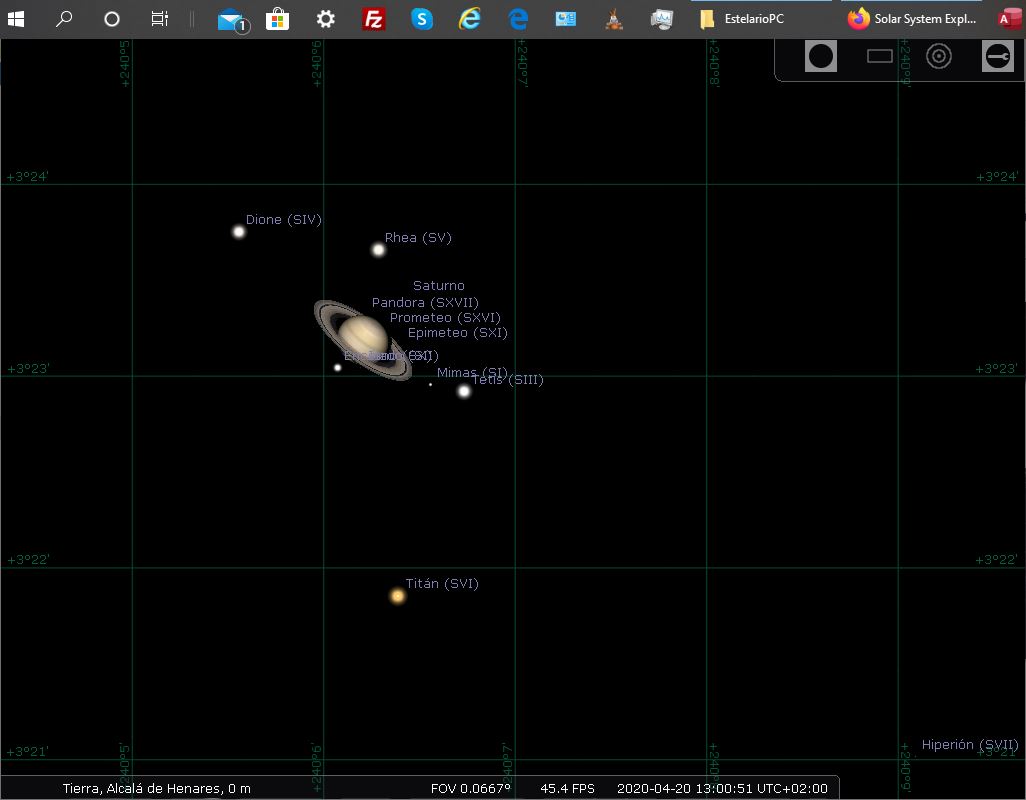The width and height of the screenshot is (1026, 800).
Task: Open the Mail app in taskbar
Action: click(231, 19)
